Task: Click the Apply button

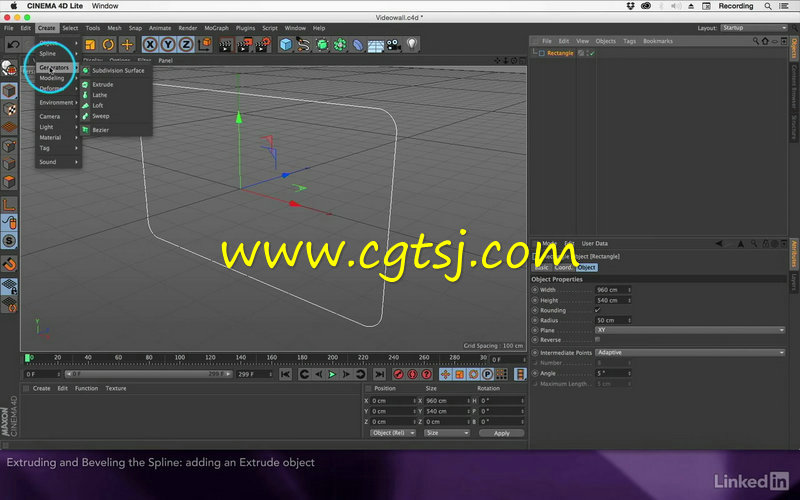Action: tap(502, 433)
